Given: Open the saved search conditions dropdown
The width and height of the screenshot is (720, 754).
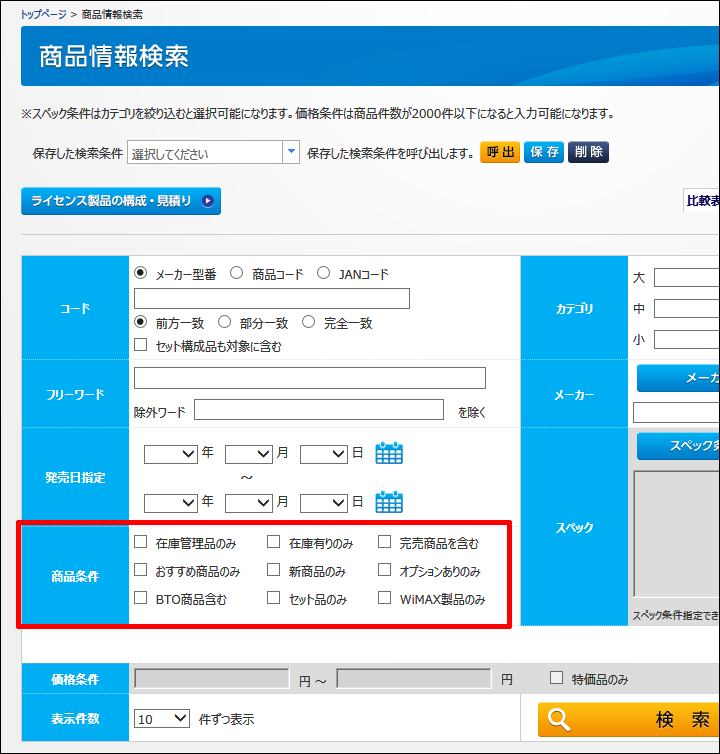Looking at the screenshot, I should click(x=291, y=153).
